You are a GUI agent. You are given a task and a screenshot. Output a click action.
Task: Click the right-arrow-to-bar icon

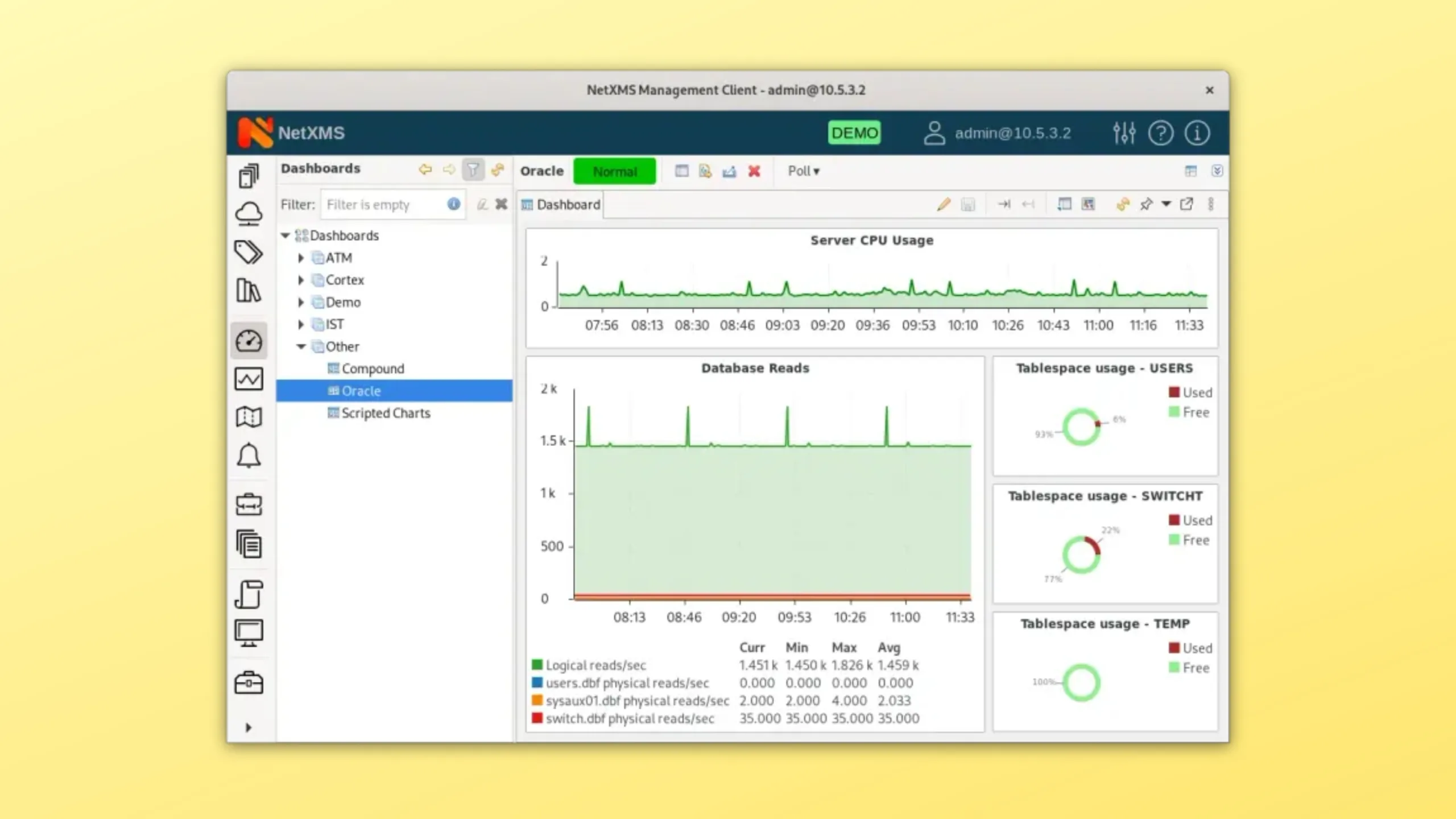(1004, 204)
